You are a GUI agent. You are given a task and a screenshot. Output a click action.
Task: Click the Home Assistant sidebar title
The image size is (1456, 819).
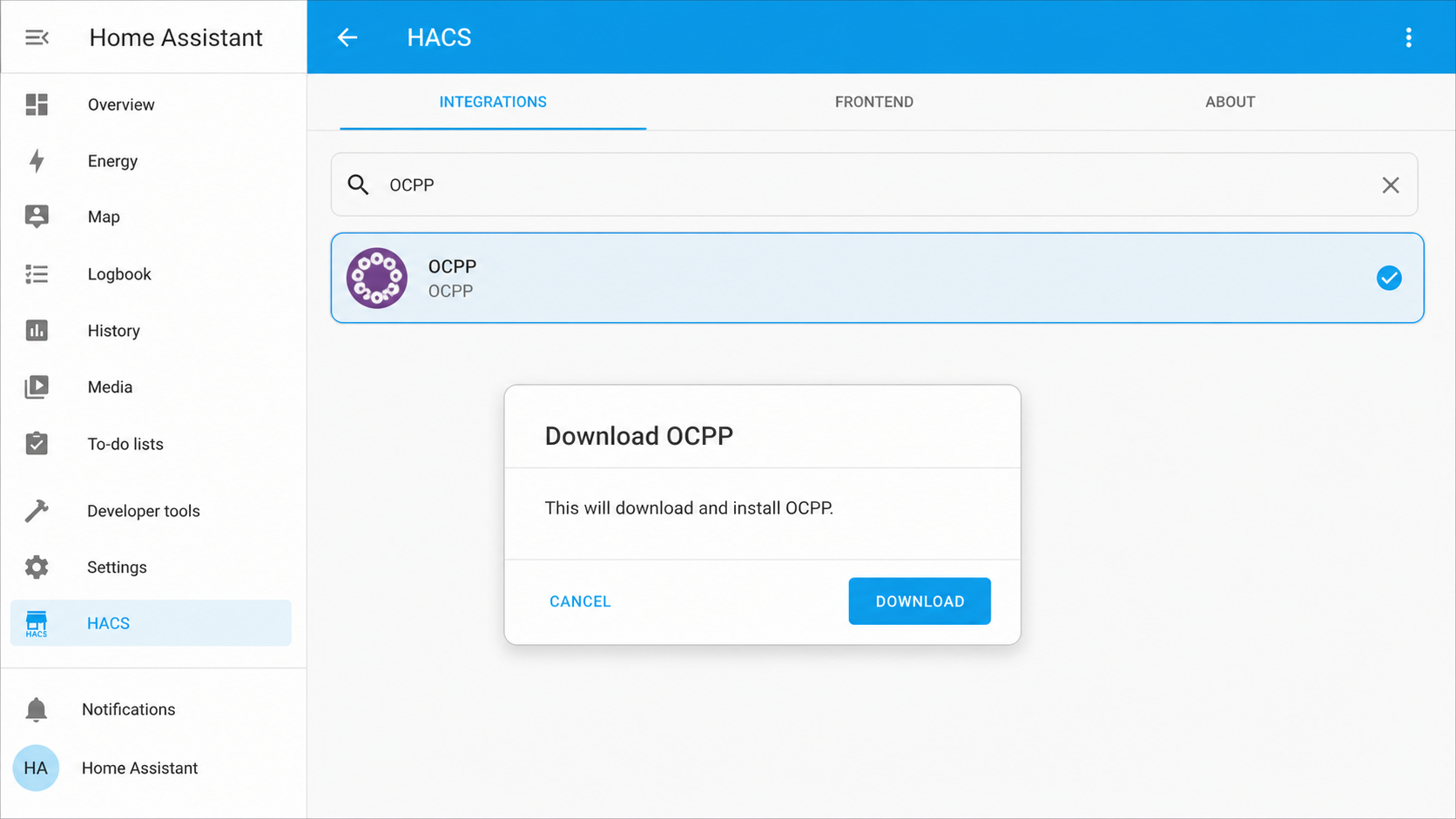pyautogui.click(x=176, y=37)
